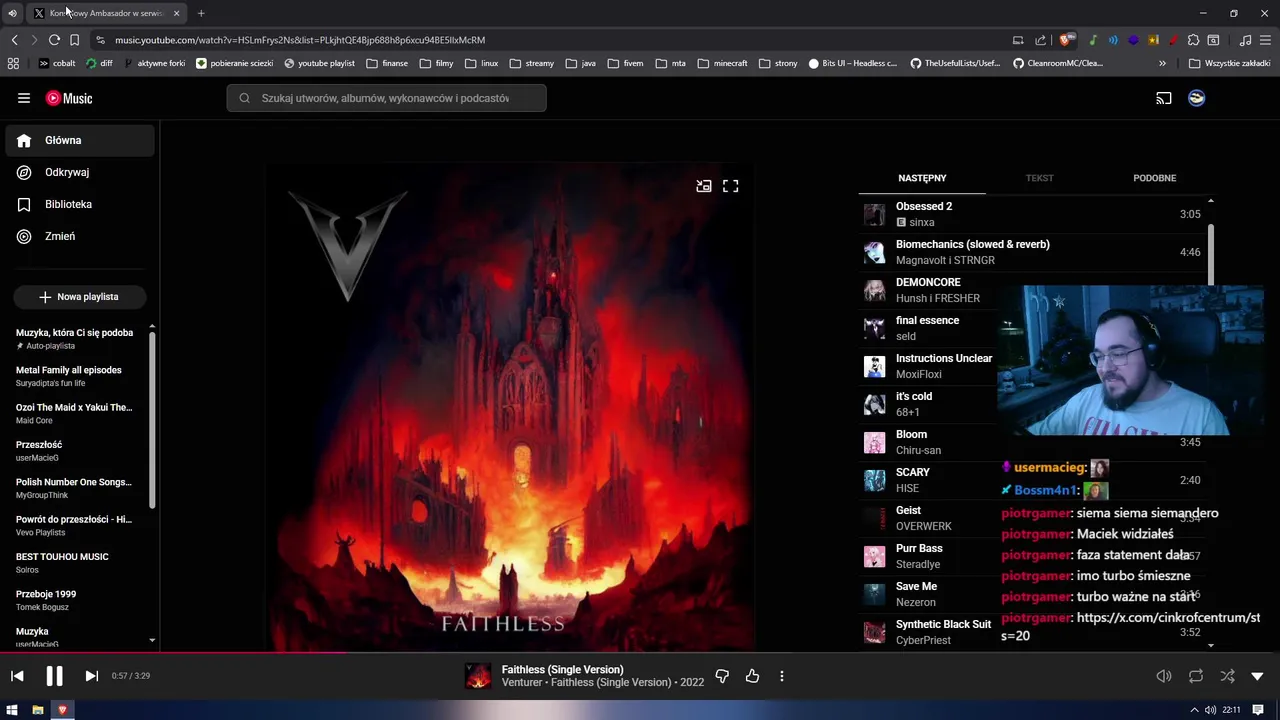Collapse the player page with arrow

1258,676
